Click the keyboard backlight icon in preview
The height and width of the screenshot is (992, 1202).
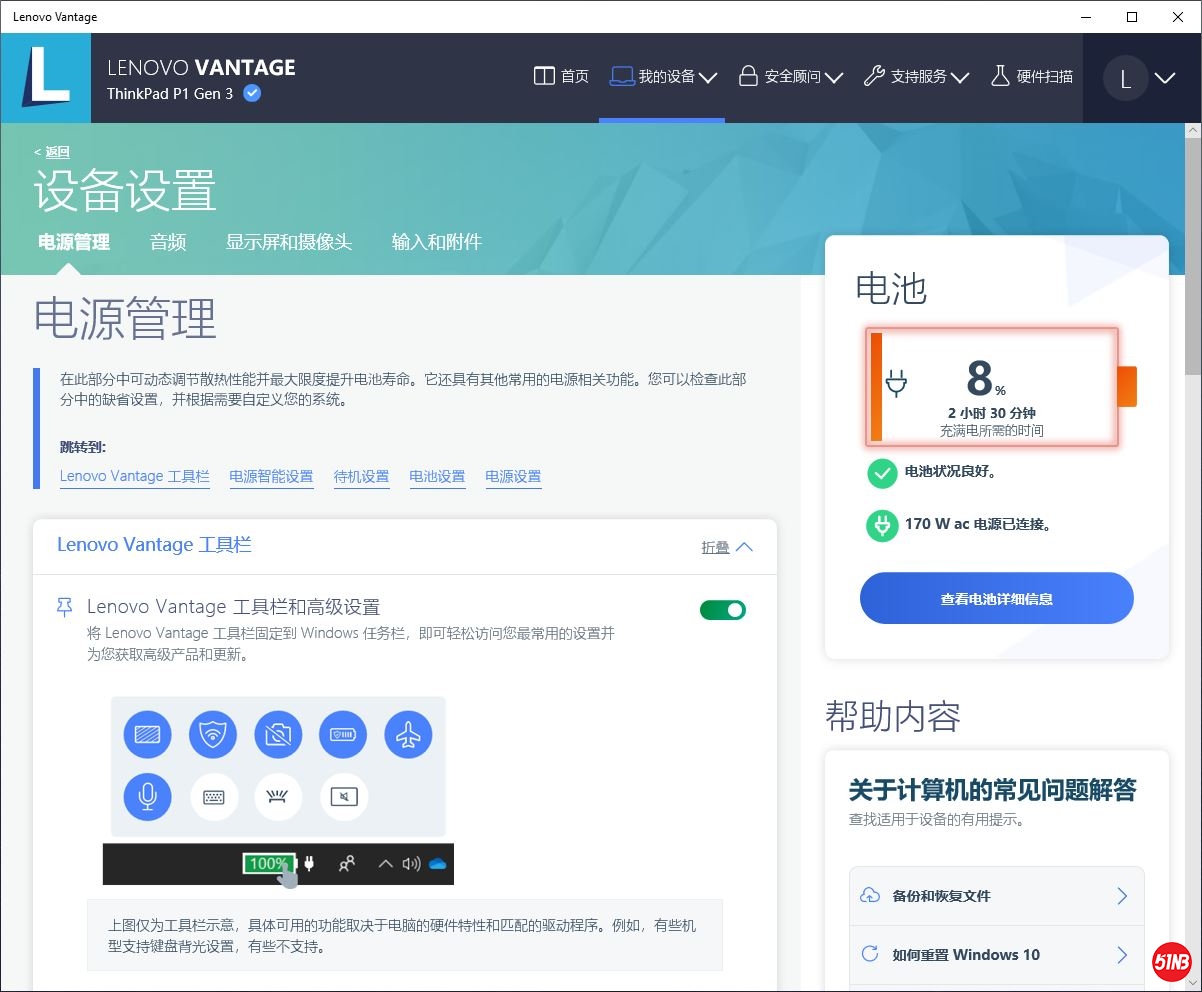point(279,797)
